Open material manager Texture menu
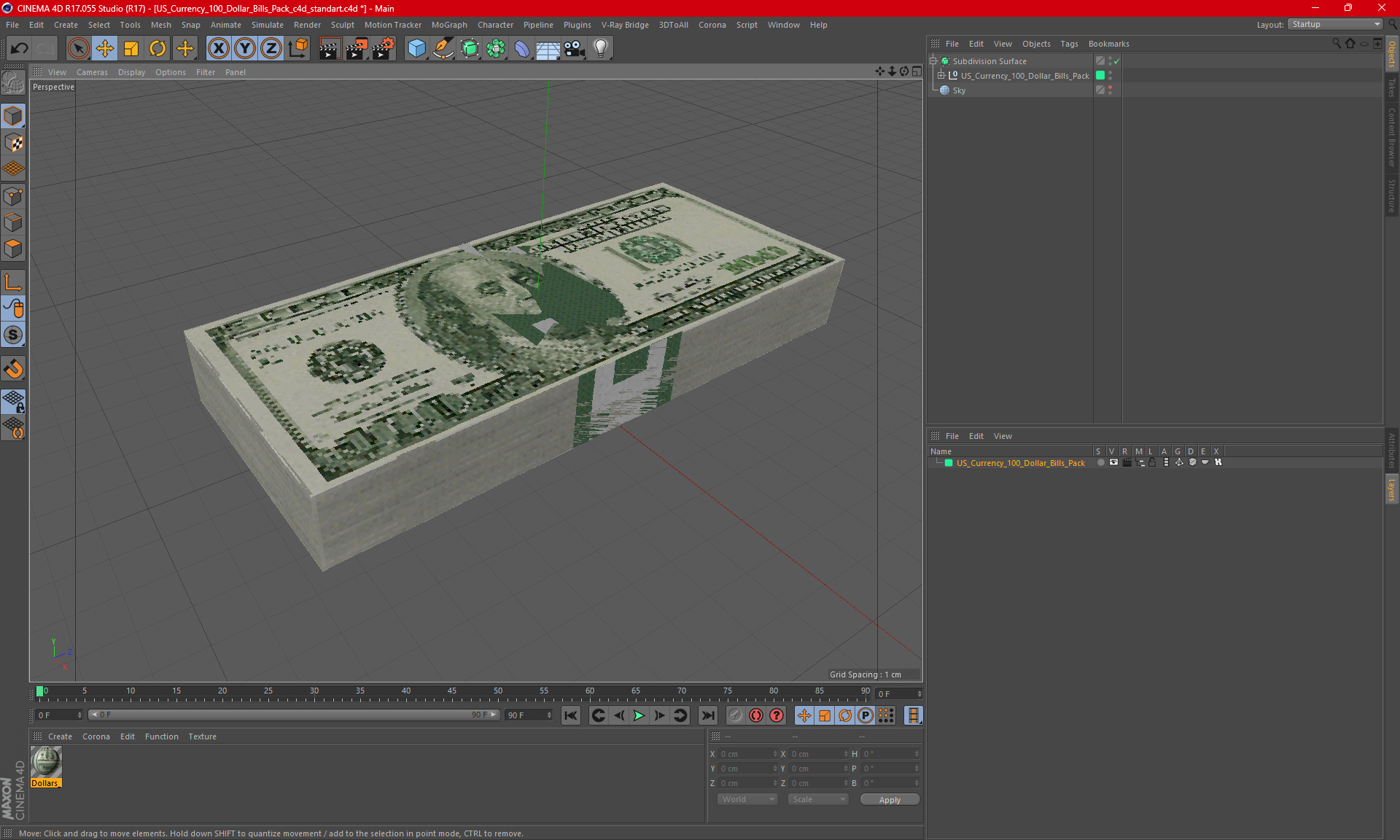Image resolution: width=1400 pixels, height=840 pixels. (x=202, y=736)
